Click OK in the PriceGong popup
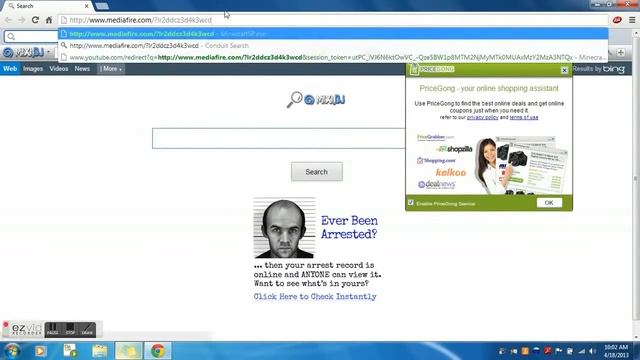 [549, 202]
